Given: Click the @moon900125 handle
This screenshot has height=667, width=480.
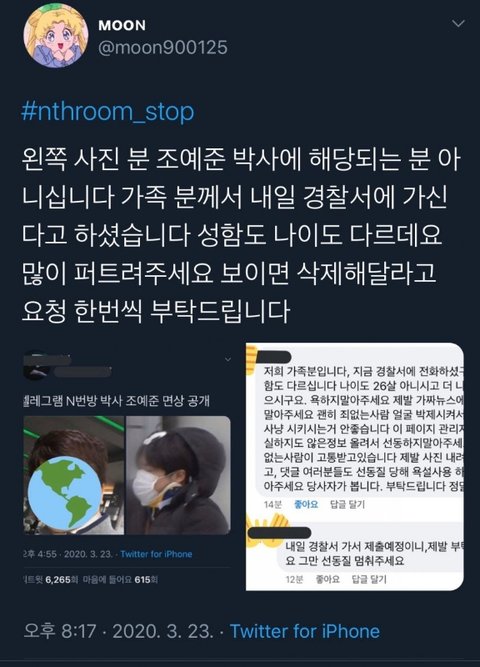Looking at the screenshot, I should 163,47.
